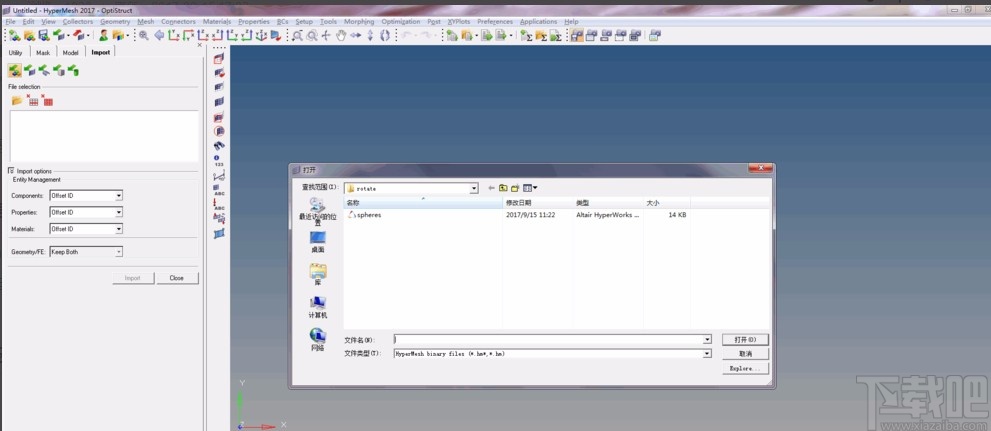Switch to the Utility tab
This screenshot has height=431, width=991.
coord(15,52)
